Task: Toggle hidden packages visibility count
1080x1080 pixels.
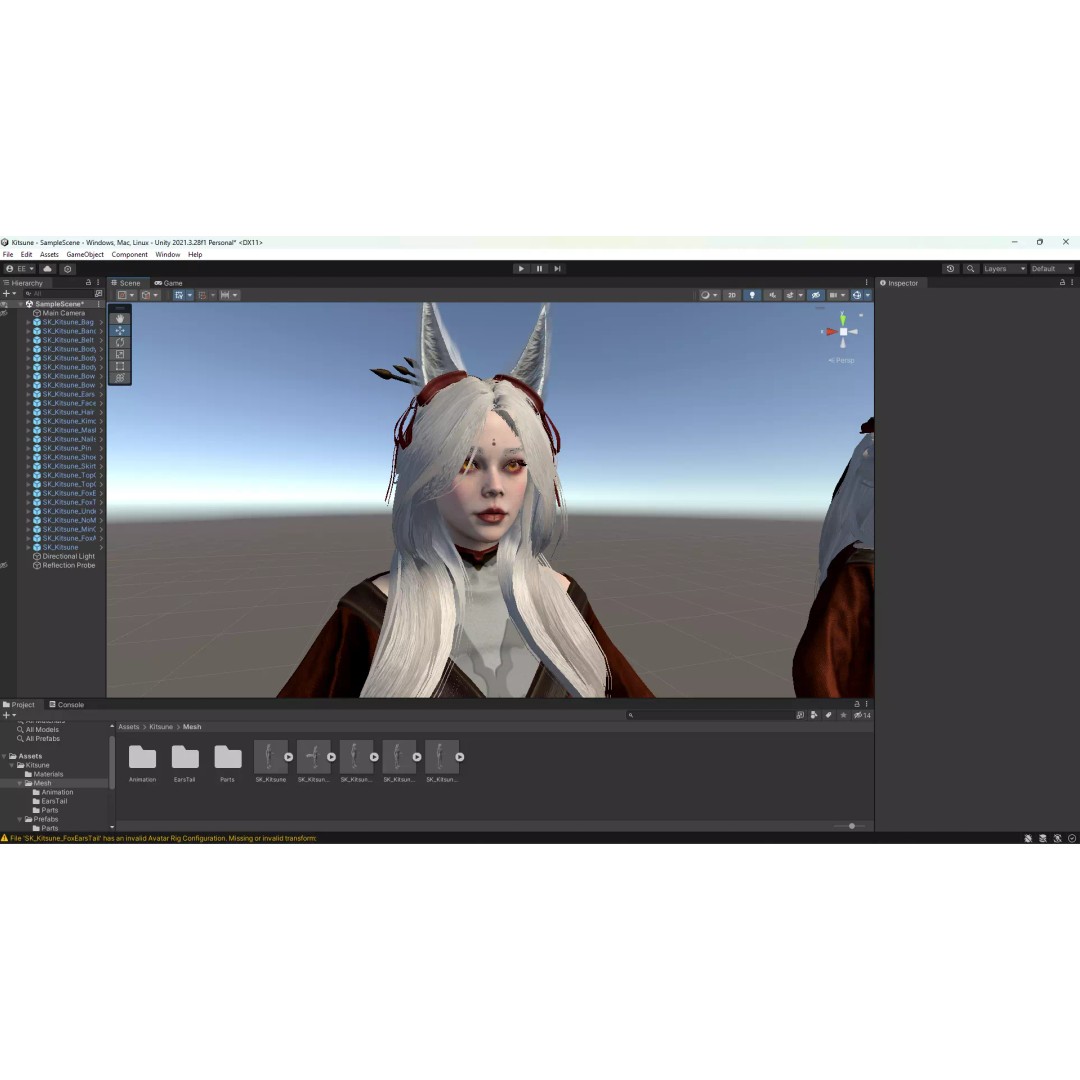Action: (862, 715)
